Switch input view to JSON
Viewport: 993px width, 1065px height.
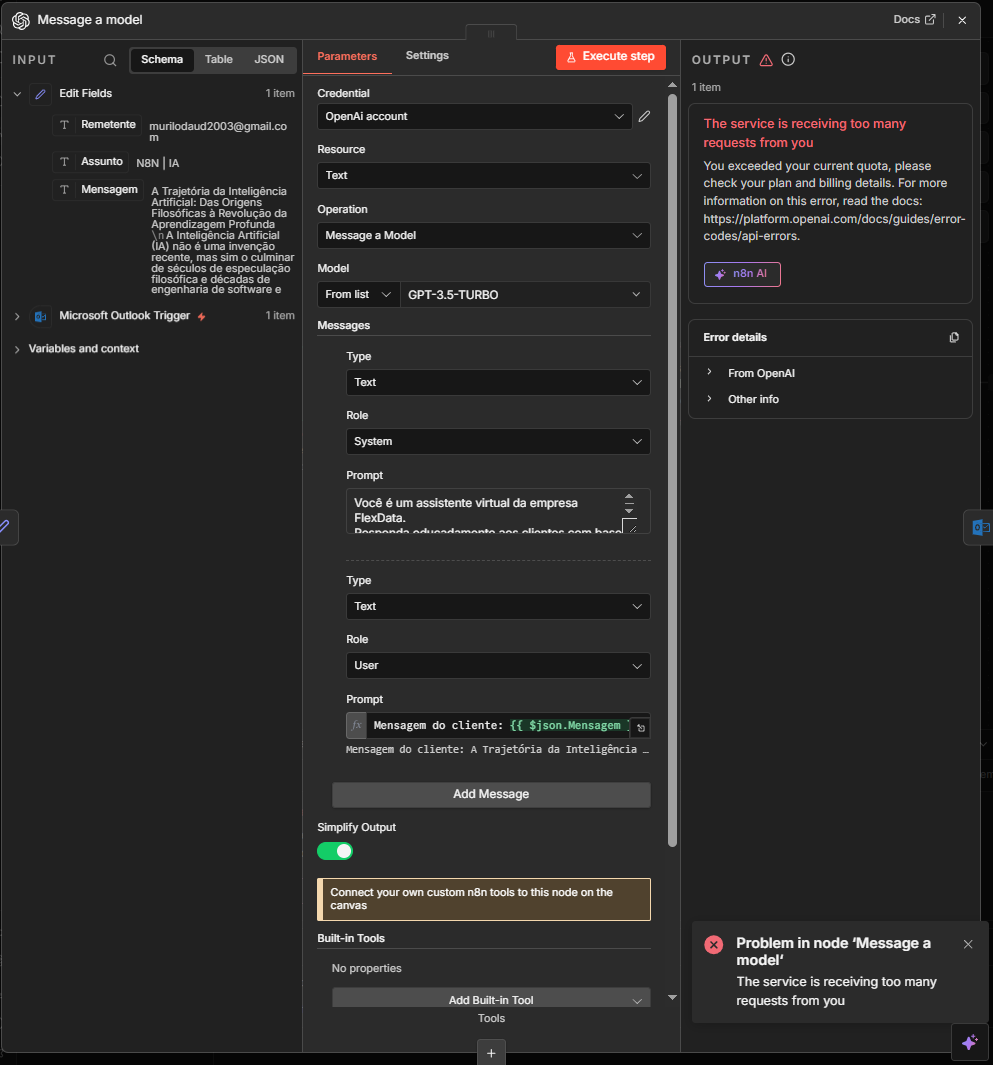[269, 59]
